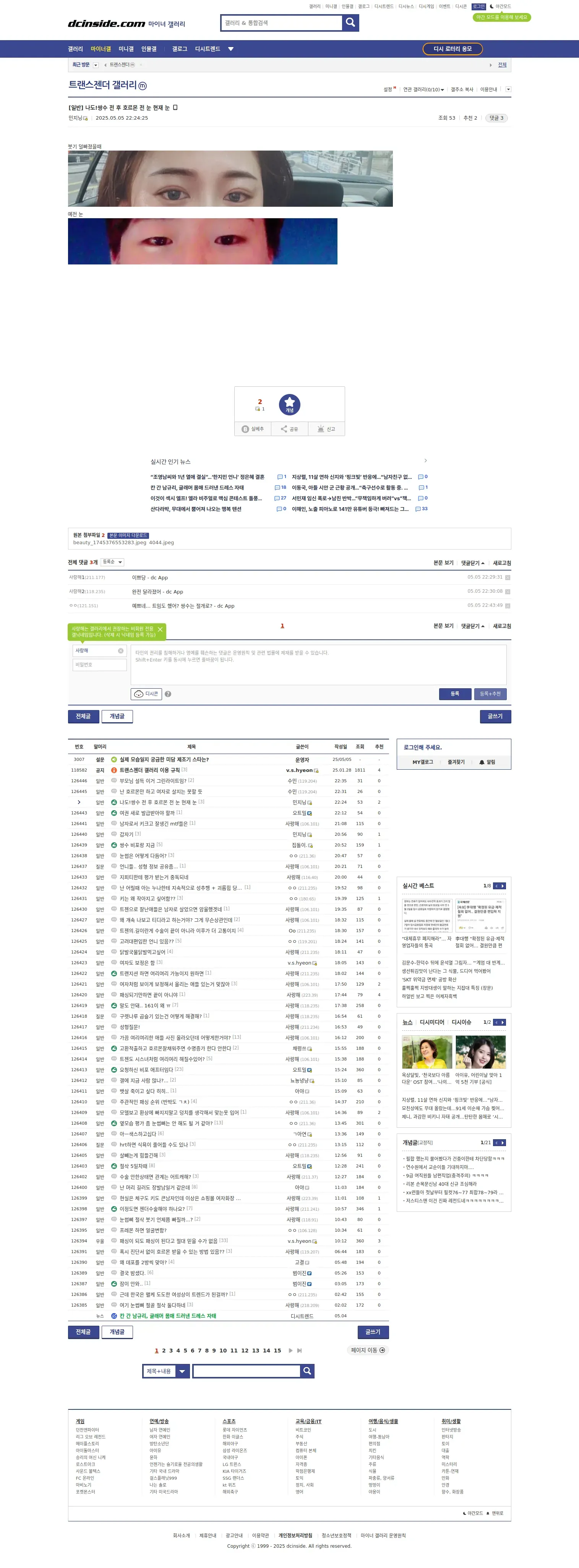This screenshot has width=579, height=1568.
Task: Open the 등록순 comment sort dropdown
Action: [113, 562]
